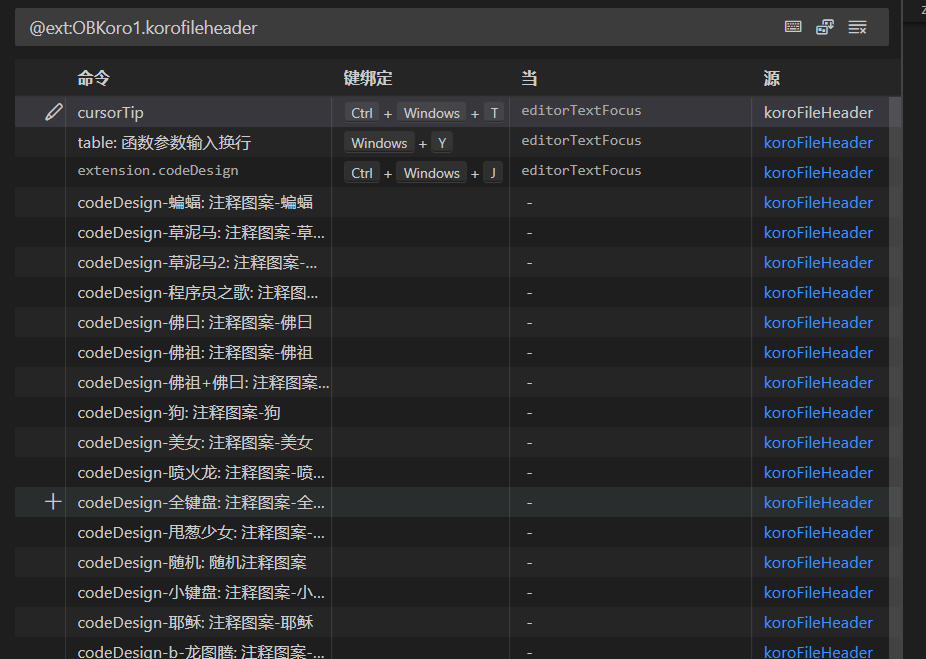The image size is (926, 659).
Task: Click the Record Keys keyboard icon
Action: coord(793,27)
